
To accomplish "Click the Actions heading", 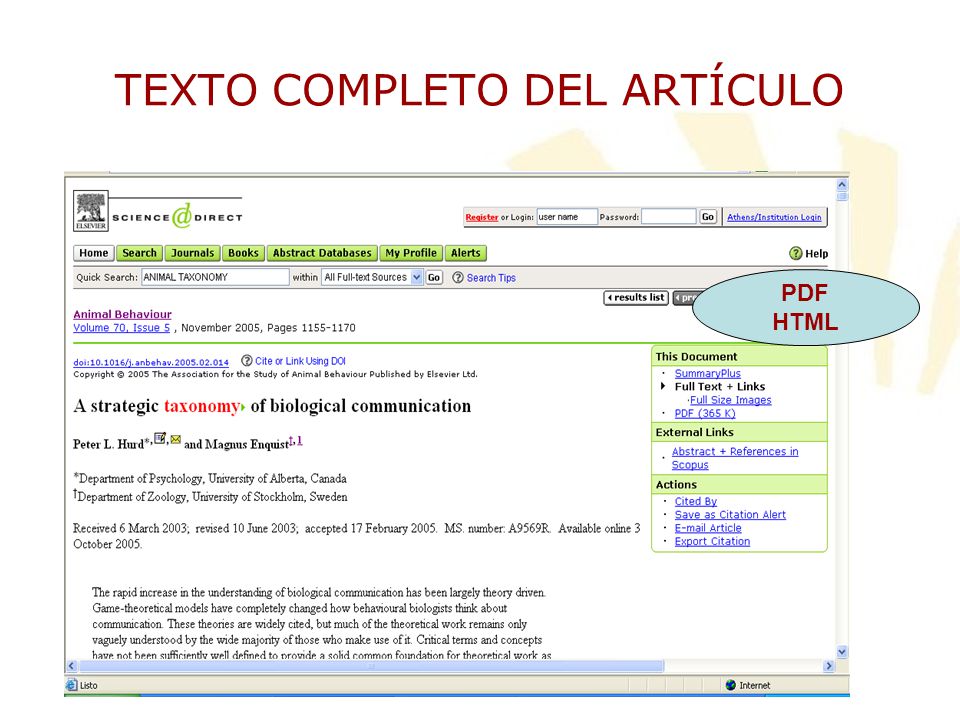I will point(676,485).
